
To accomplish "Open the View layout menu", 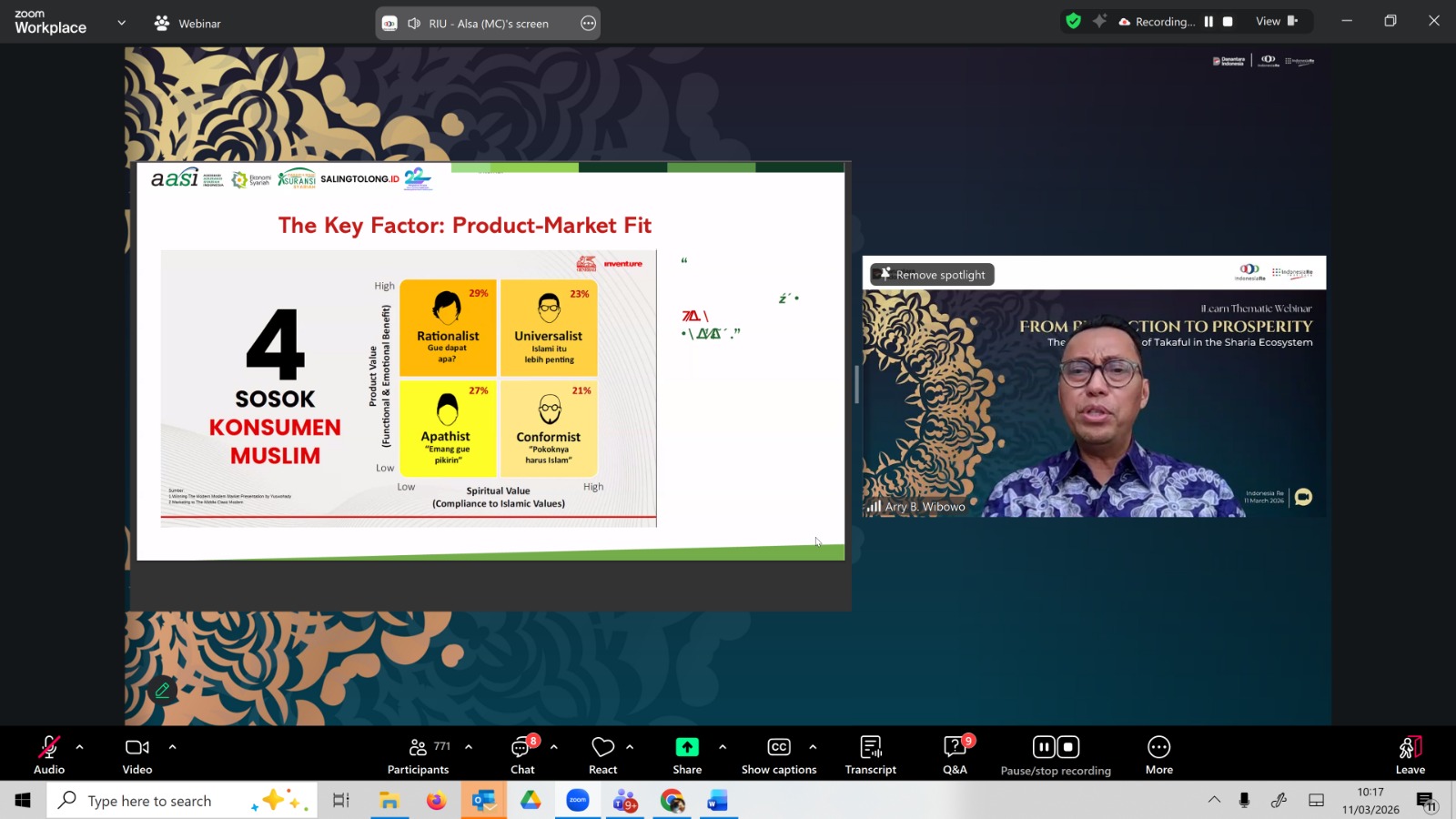I will point(1276,22).
